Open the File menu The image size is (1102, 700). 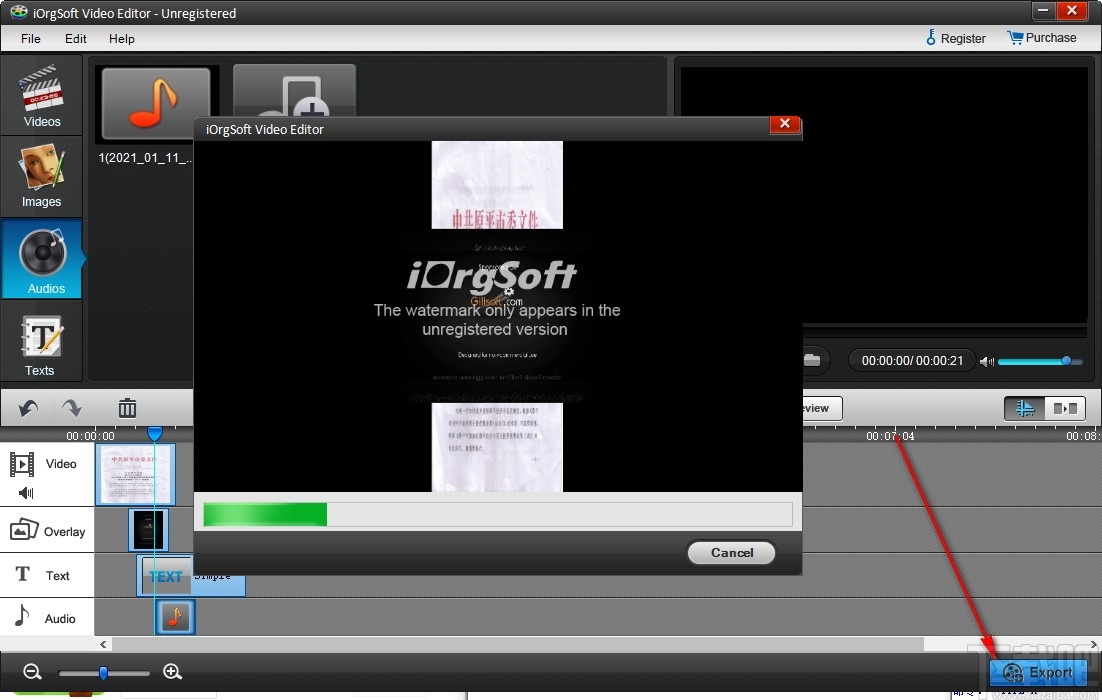[x=30, y=39]
